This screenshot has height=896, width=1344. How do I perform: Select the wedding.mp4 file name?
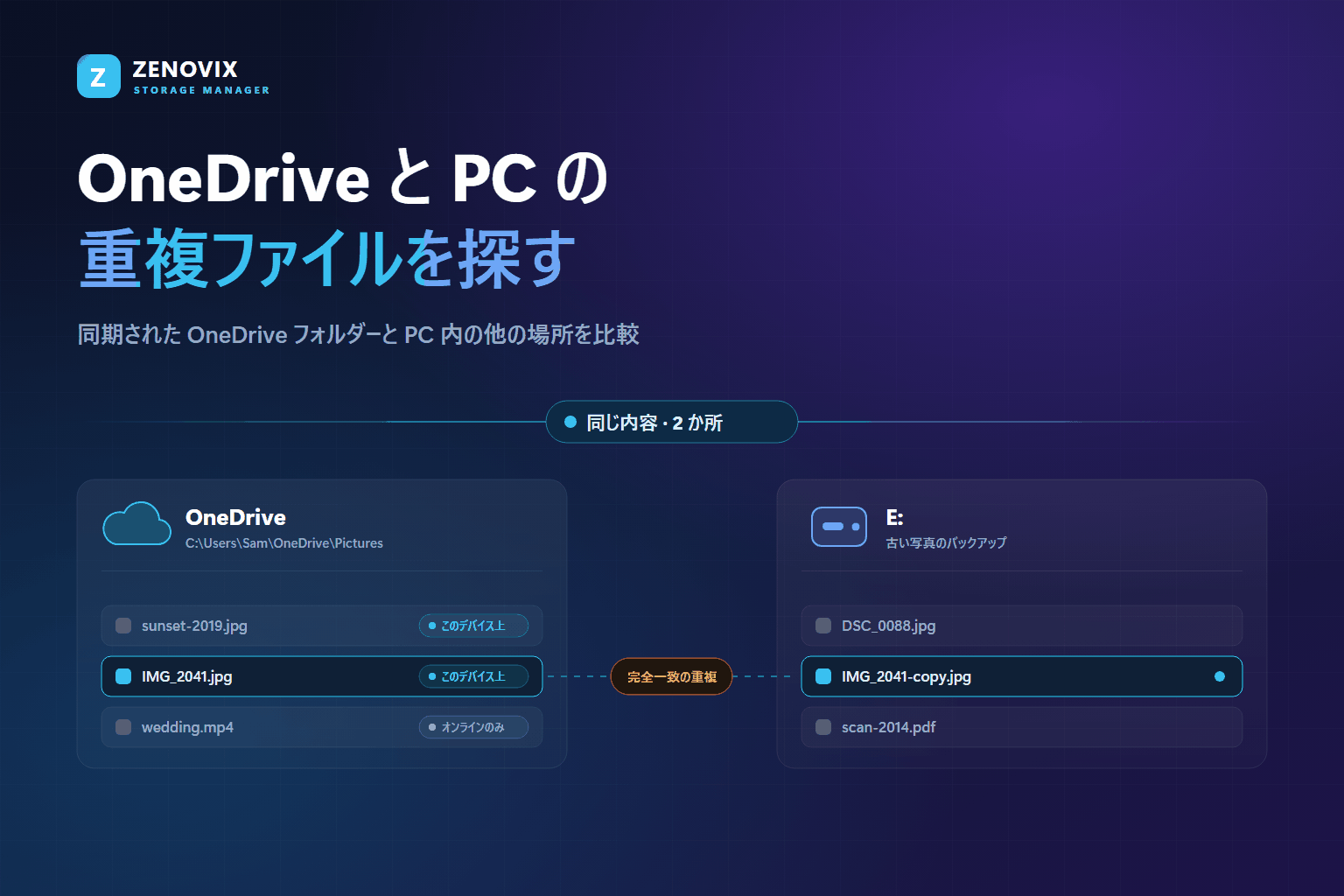coord(187,727)
